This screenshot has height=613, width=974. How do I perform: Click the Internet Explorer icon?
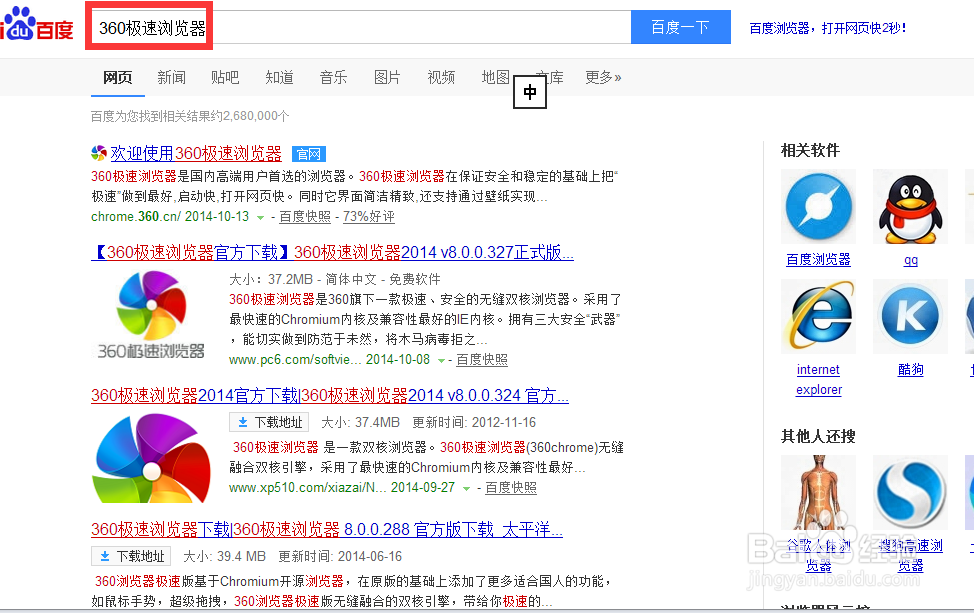pos(818,316)
